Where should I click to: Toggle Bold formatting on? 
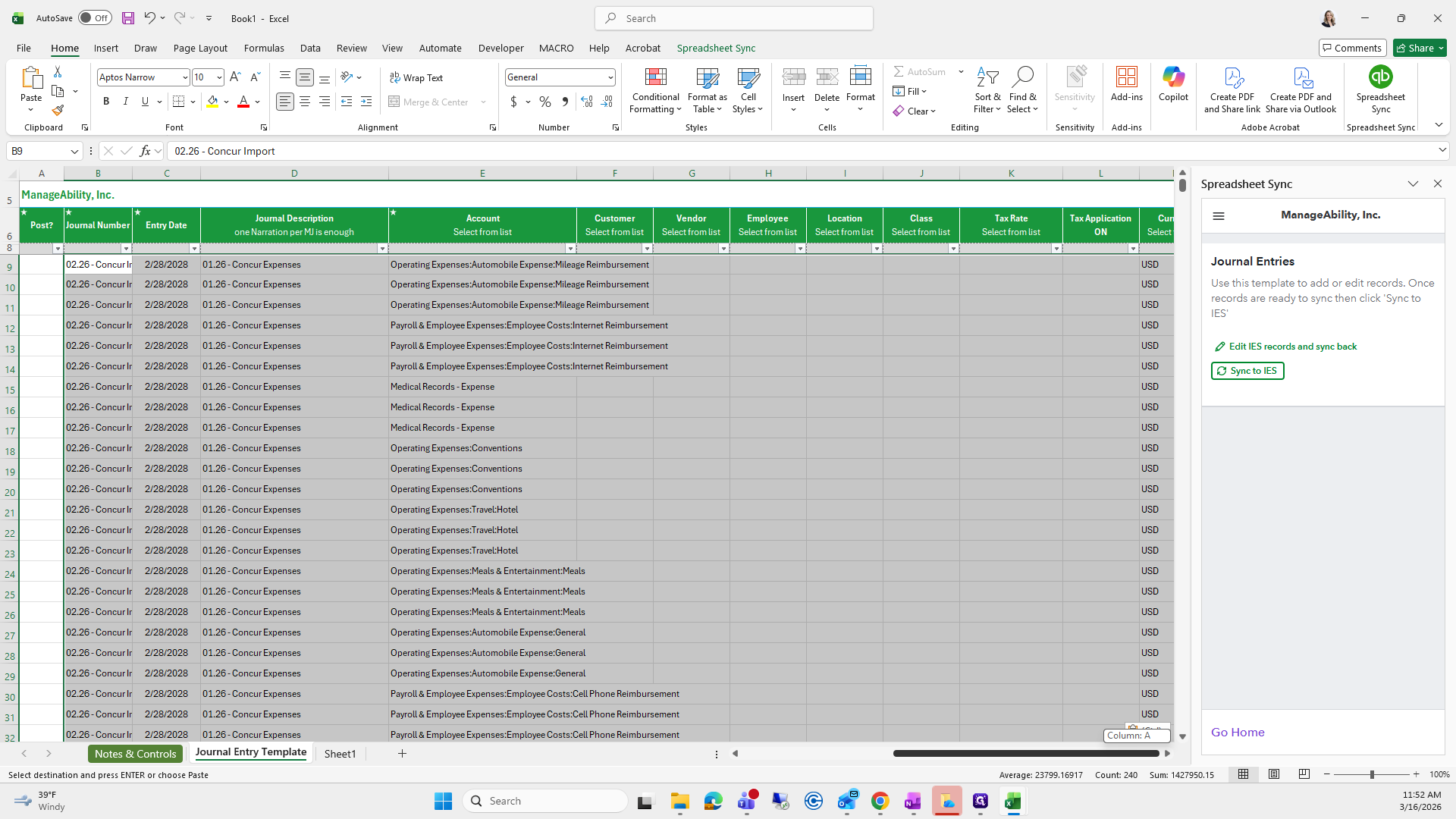point(106,102)
